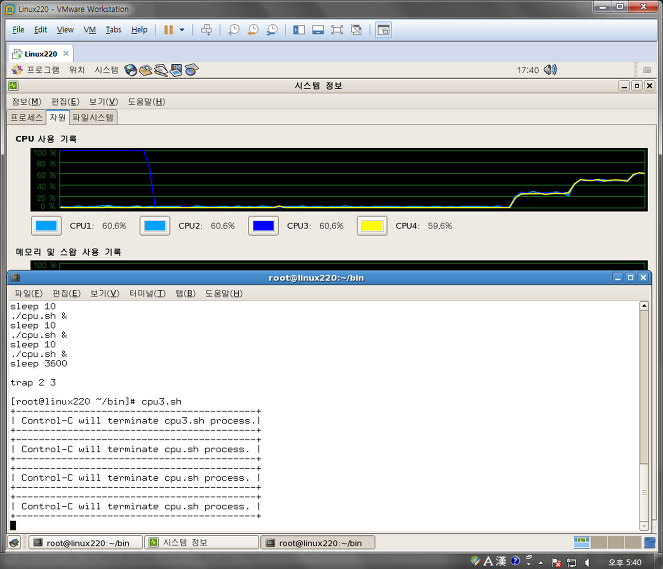Viewport: 663px width, 569px height.
Task: Open the terminal 보기(V) menu
Action: point(105,293)
